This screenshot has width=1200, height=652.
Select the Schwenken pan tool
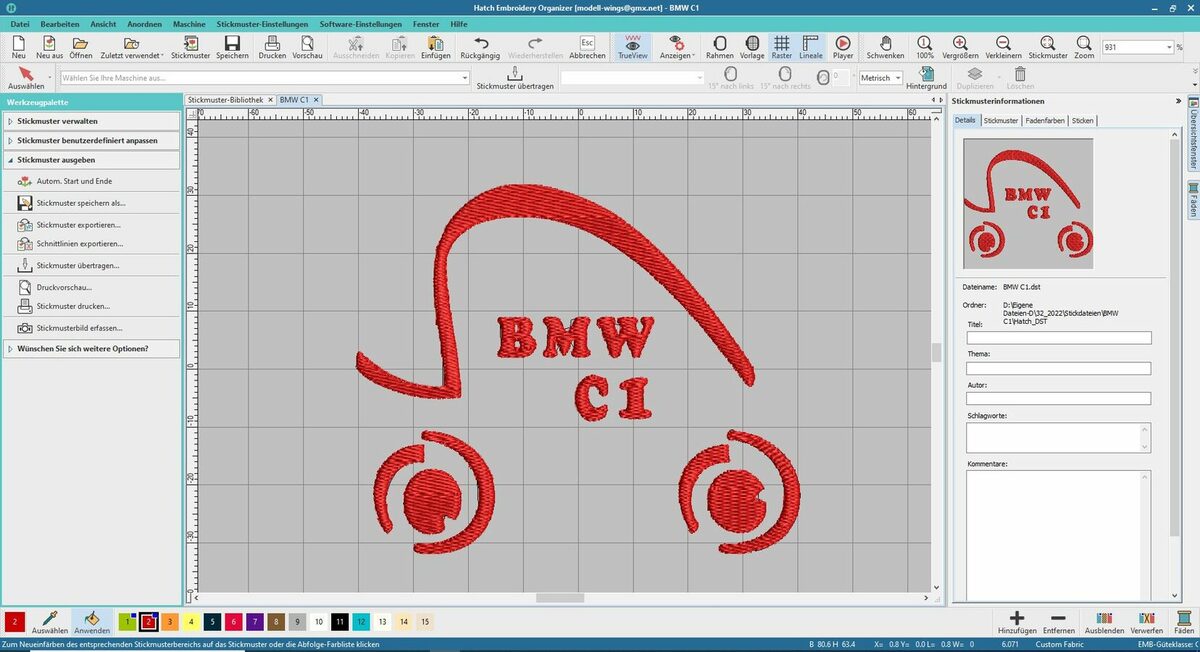pyautogui.click(x=885, y=47)
